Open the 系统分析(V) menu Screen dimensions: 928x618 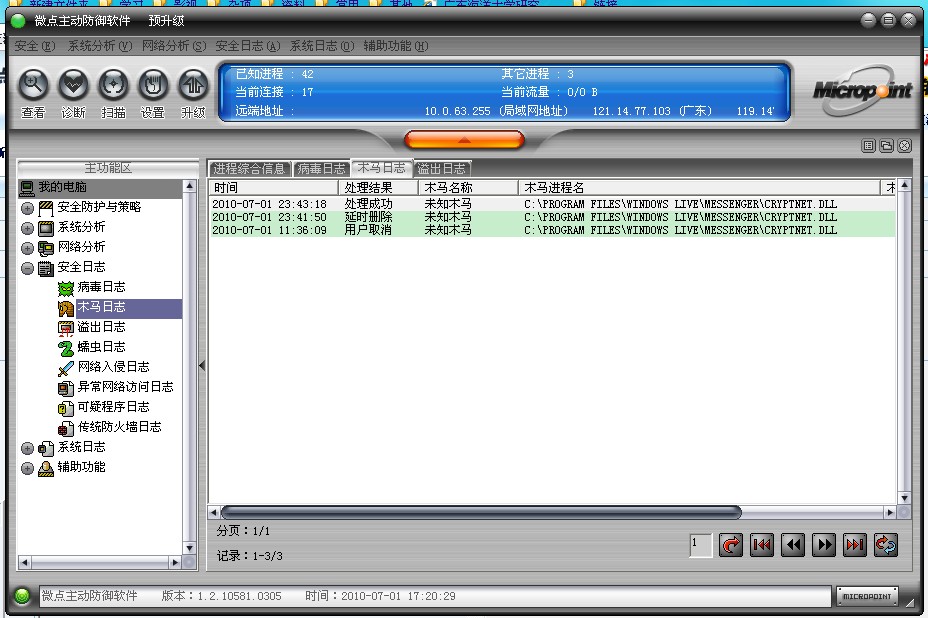(100, 46)
